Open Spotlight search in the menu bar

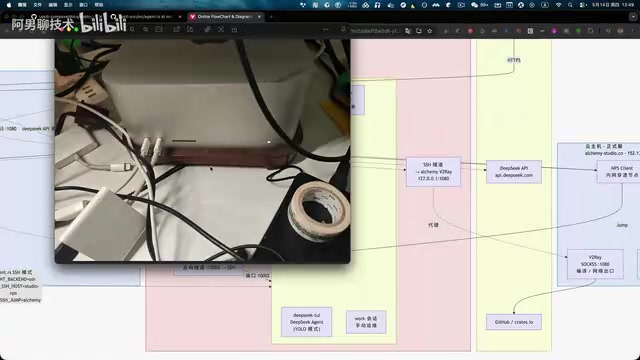pos(570,5)
